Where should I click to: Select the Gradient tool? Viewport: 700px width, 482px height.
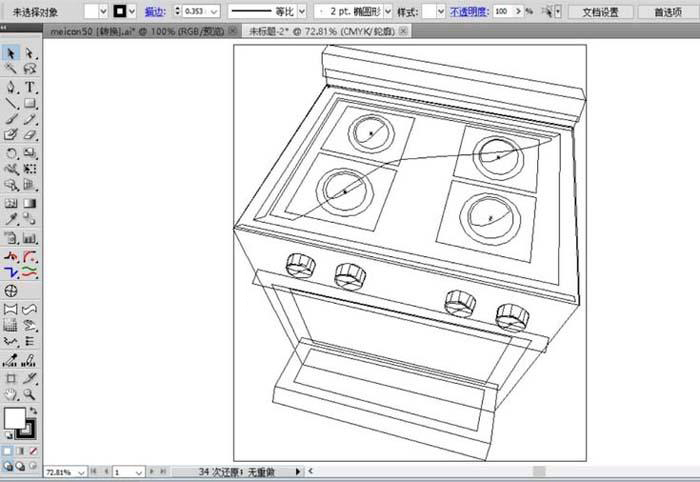(30, 204)
